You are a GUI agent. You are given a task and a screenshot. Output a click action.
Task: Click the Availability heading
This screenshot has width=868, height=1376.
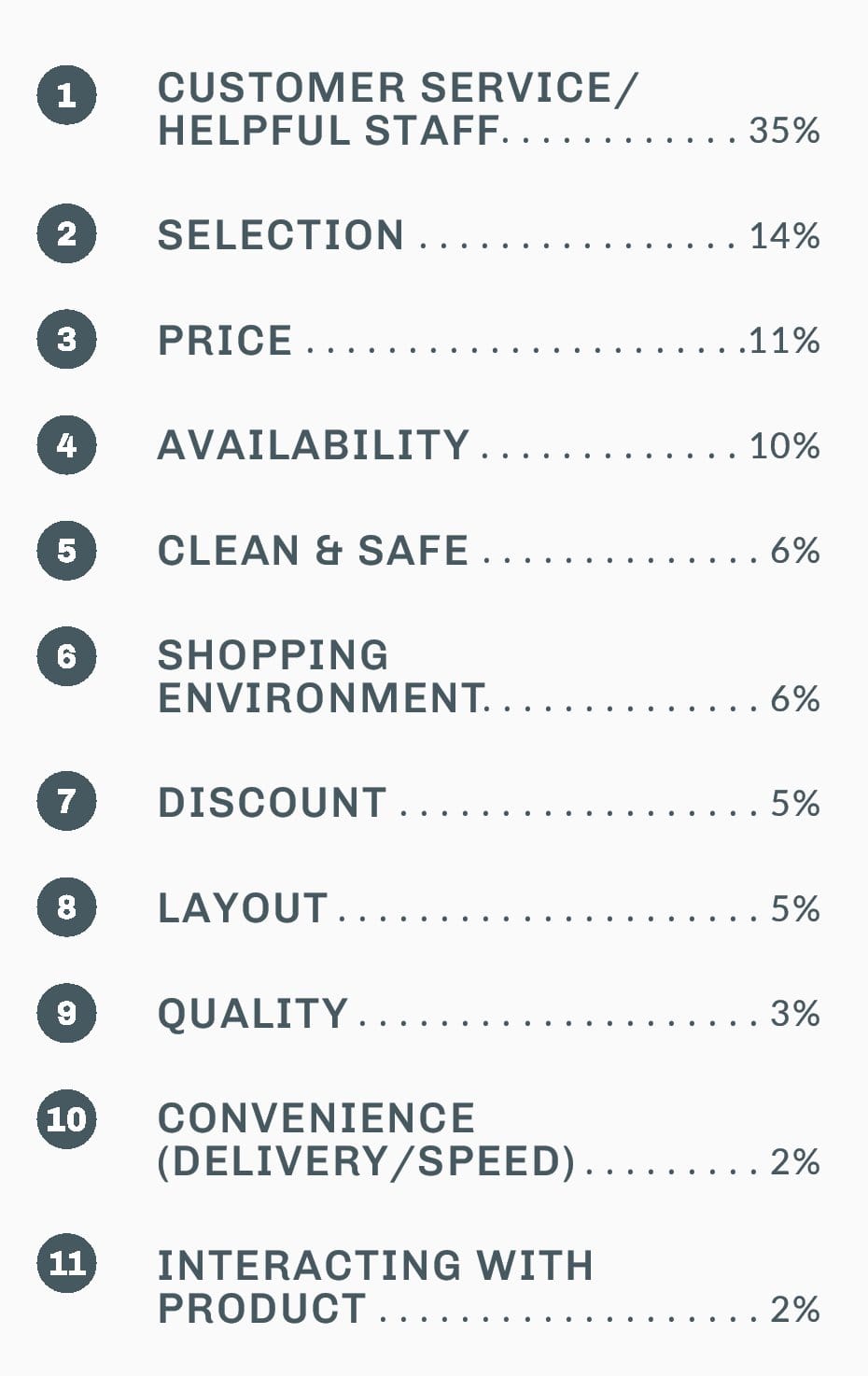click(x=313, y=445)
